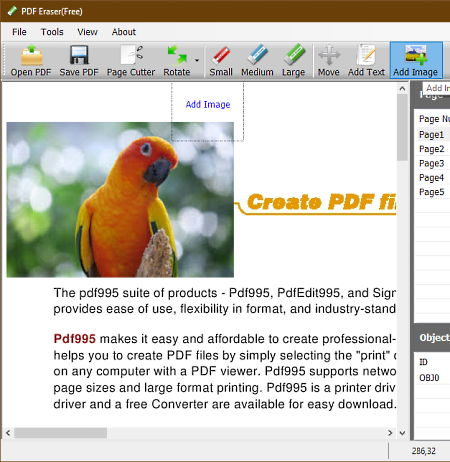This screenshot has width=450, height=462.
Task: Open the View menu
Action: [87, 32]
